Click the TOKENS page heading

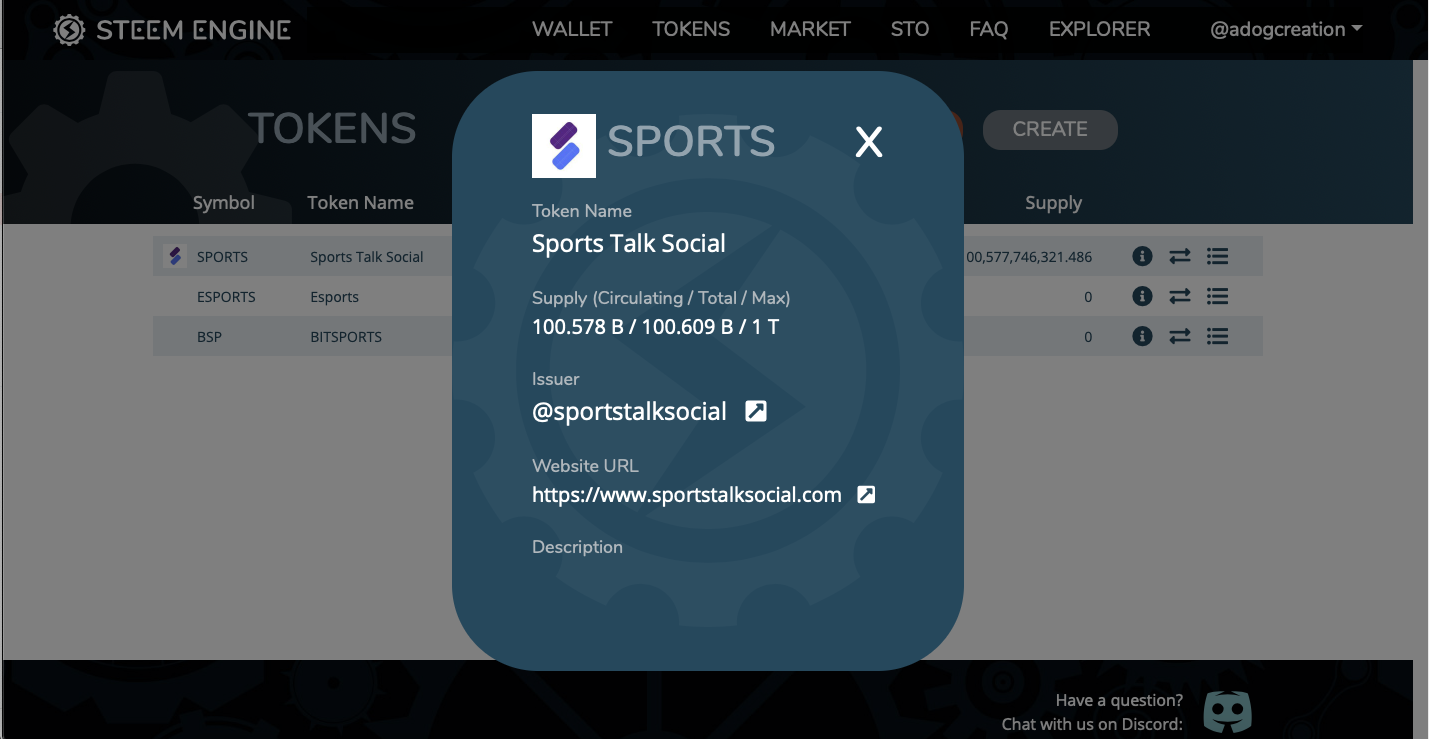[332, 129]
